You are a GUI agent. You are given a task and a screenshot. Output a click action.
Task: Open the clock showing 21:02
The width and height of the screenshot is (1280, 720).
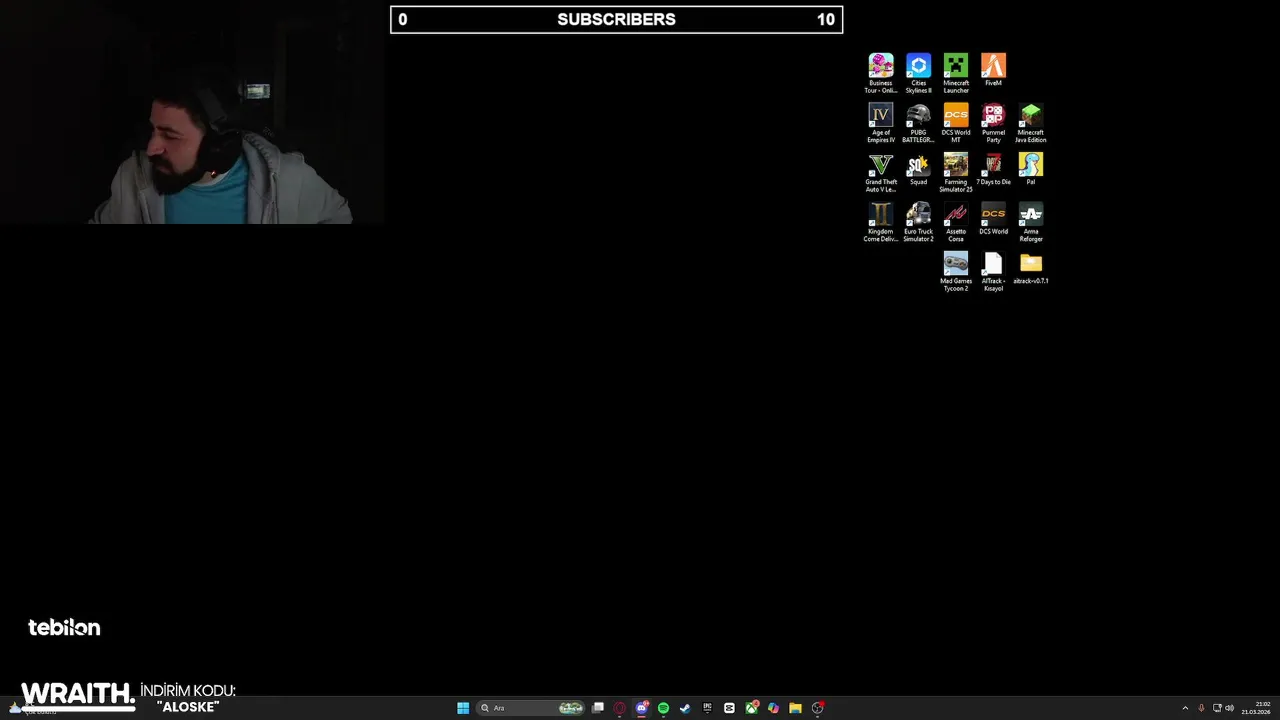(x=1256, y=708)
